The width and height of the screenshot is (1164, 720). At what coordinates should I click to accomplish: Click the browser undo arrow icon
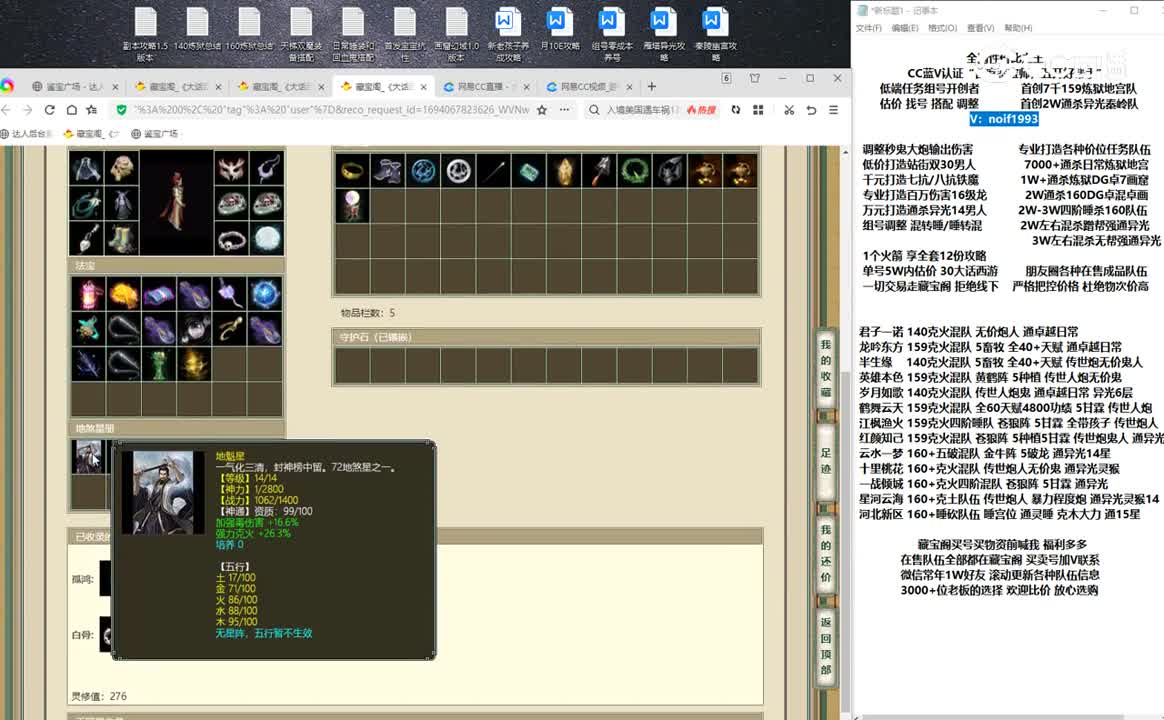(x=811, y=110)
